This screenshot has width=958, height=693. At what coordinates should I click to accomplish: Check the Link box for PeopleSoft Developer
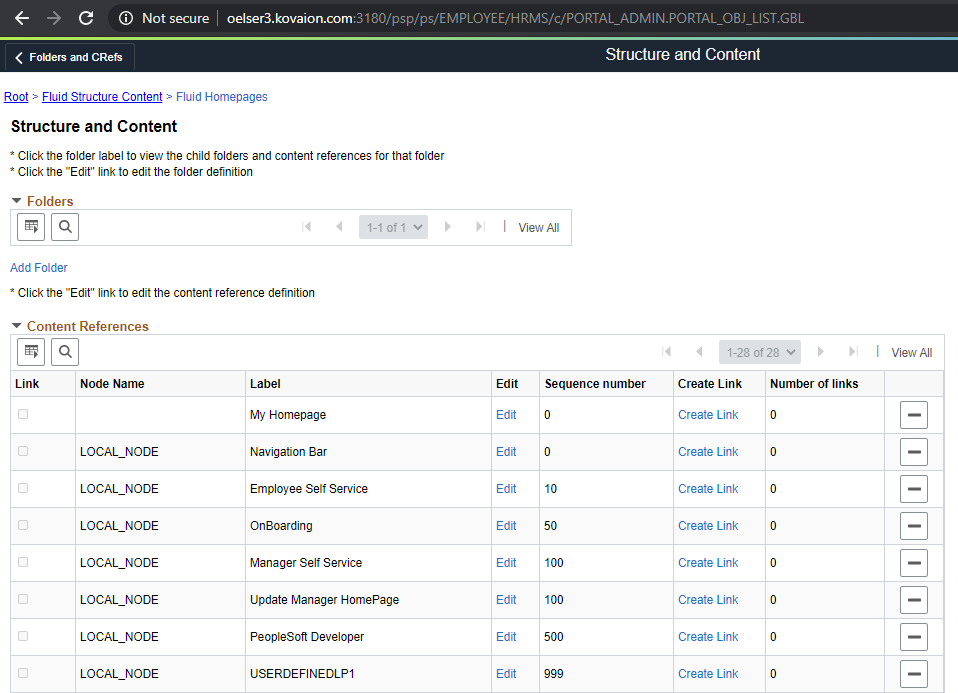click(23, 636)
